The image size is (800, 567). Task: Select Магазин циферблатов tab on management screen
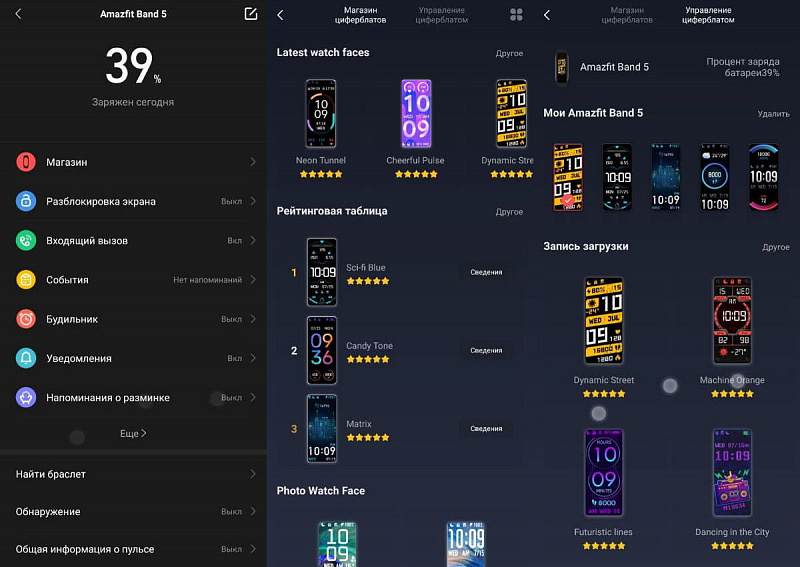point(627,15)
